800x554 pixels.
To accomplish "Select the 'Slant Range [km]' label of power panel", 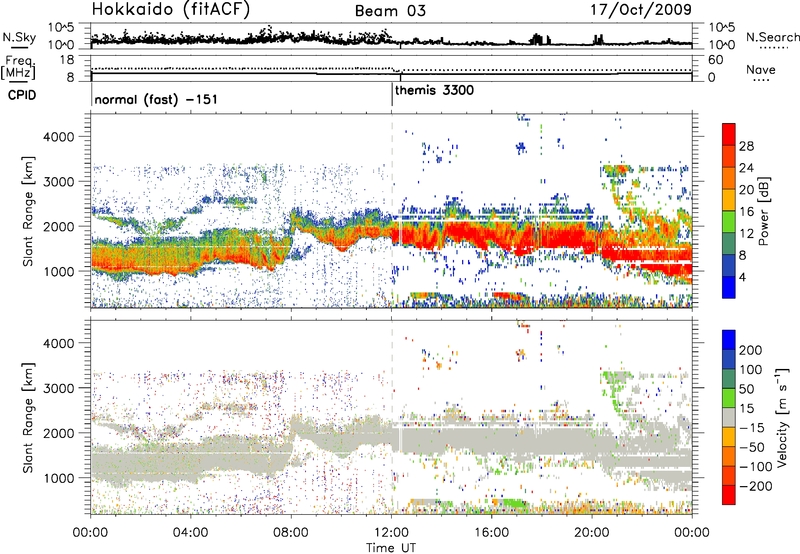I will coord(28,211).
